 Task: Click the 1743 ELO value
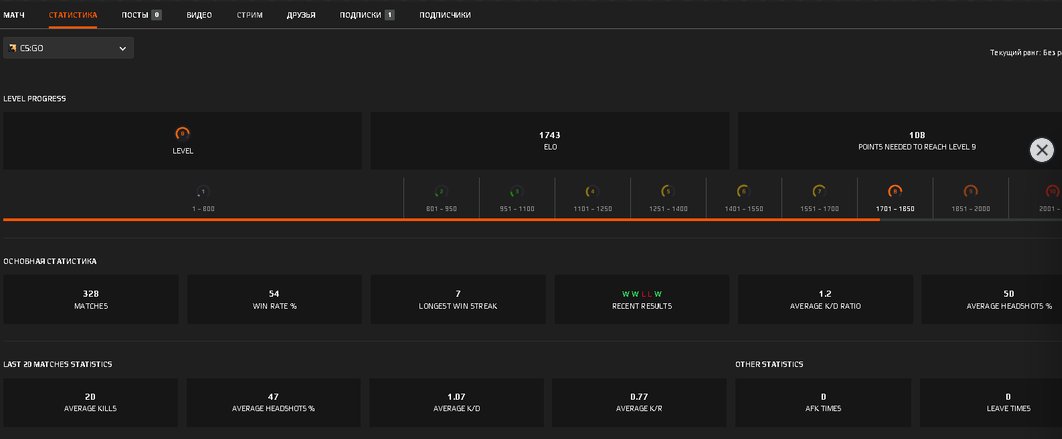(550, 135)
